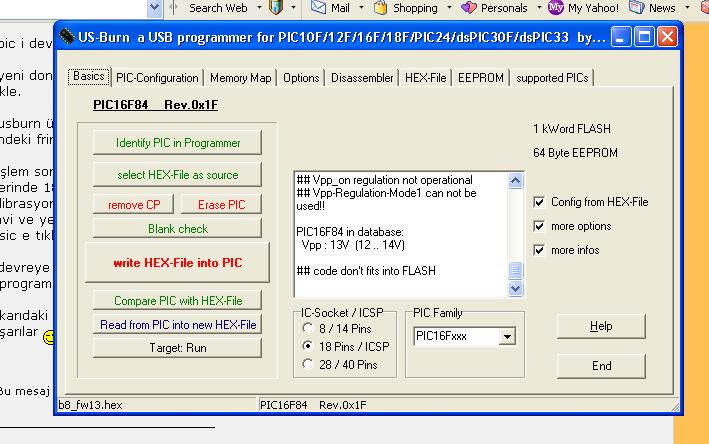Click the 64 Byte EEPROM label
709x444 pixels.
click(575, 153)
